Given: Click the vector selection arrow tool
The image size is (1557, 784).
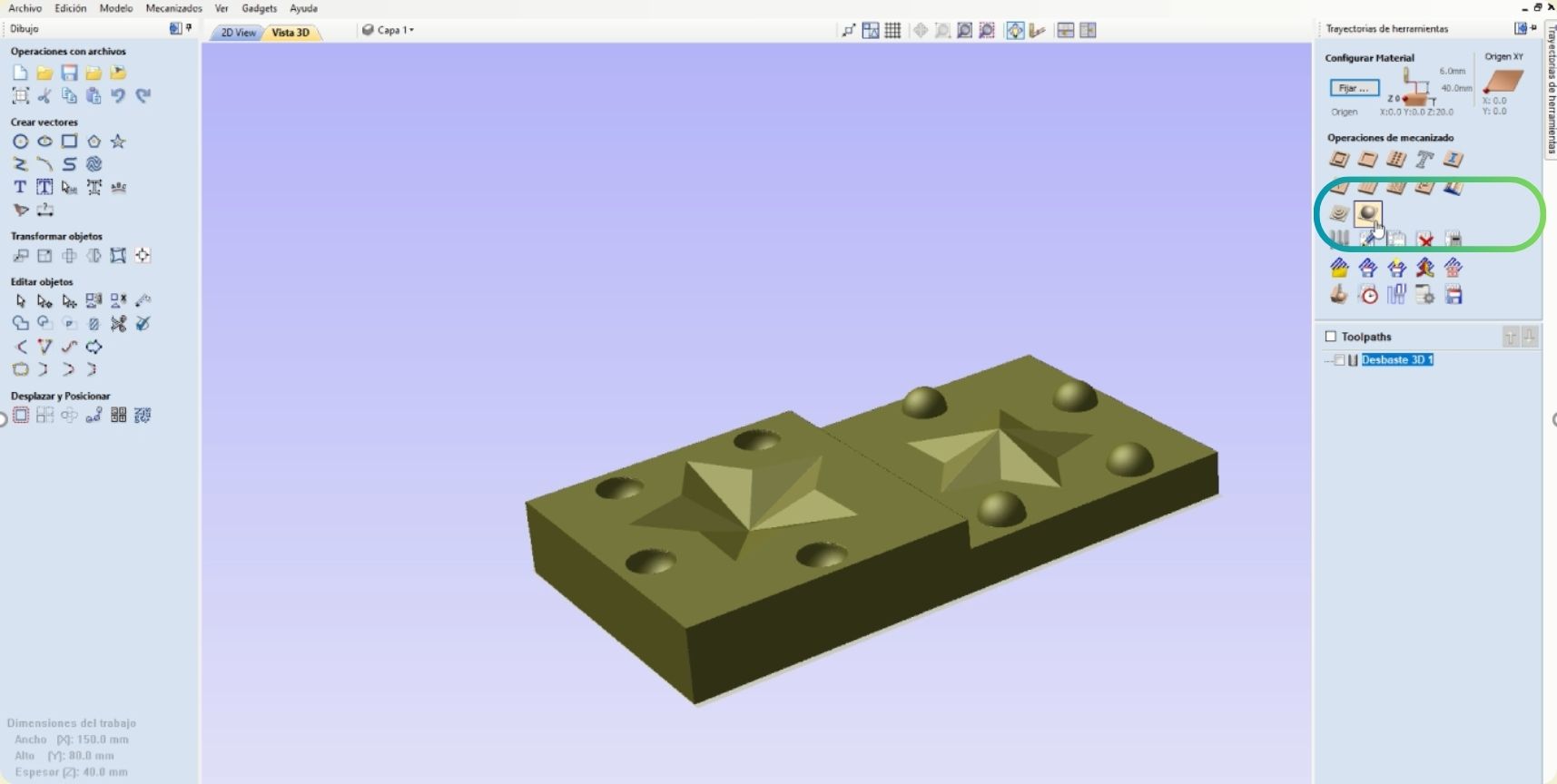Looking at the screenshot, I should 20,300.
